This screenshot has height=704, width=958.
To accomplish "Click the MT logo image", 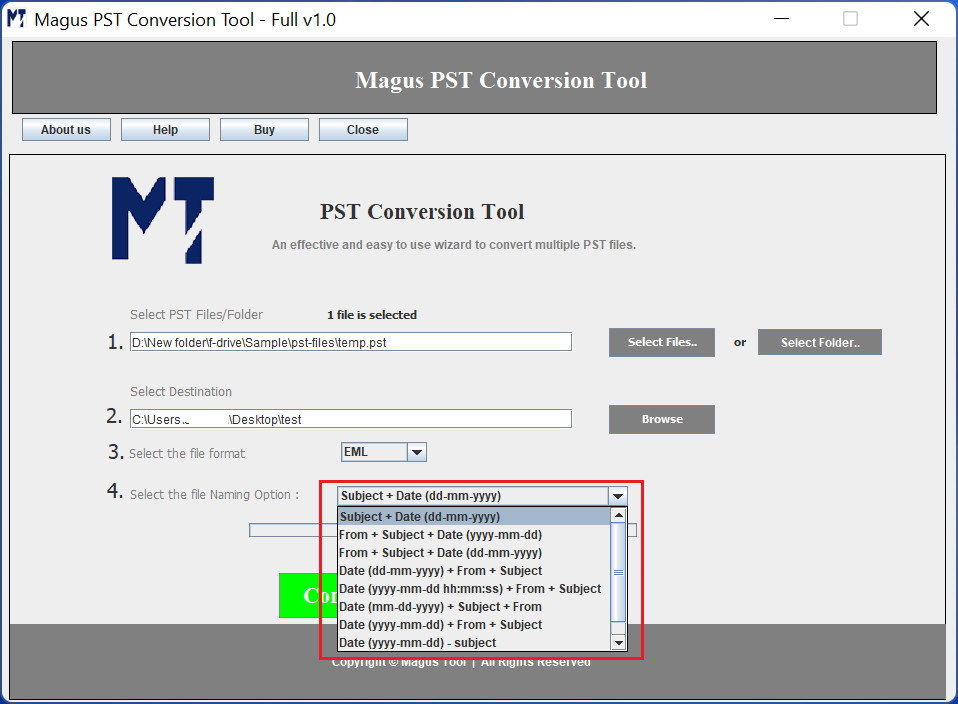I will [162, 220].
